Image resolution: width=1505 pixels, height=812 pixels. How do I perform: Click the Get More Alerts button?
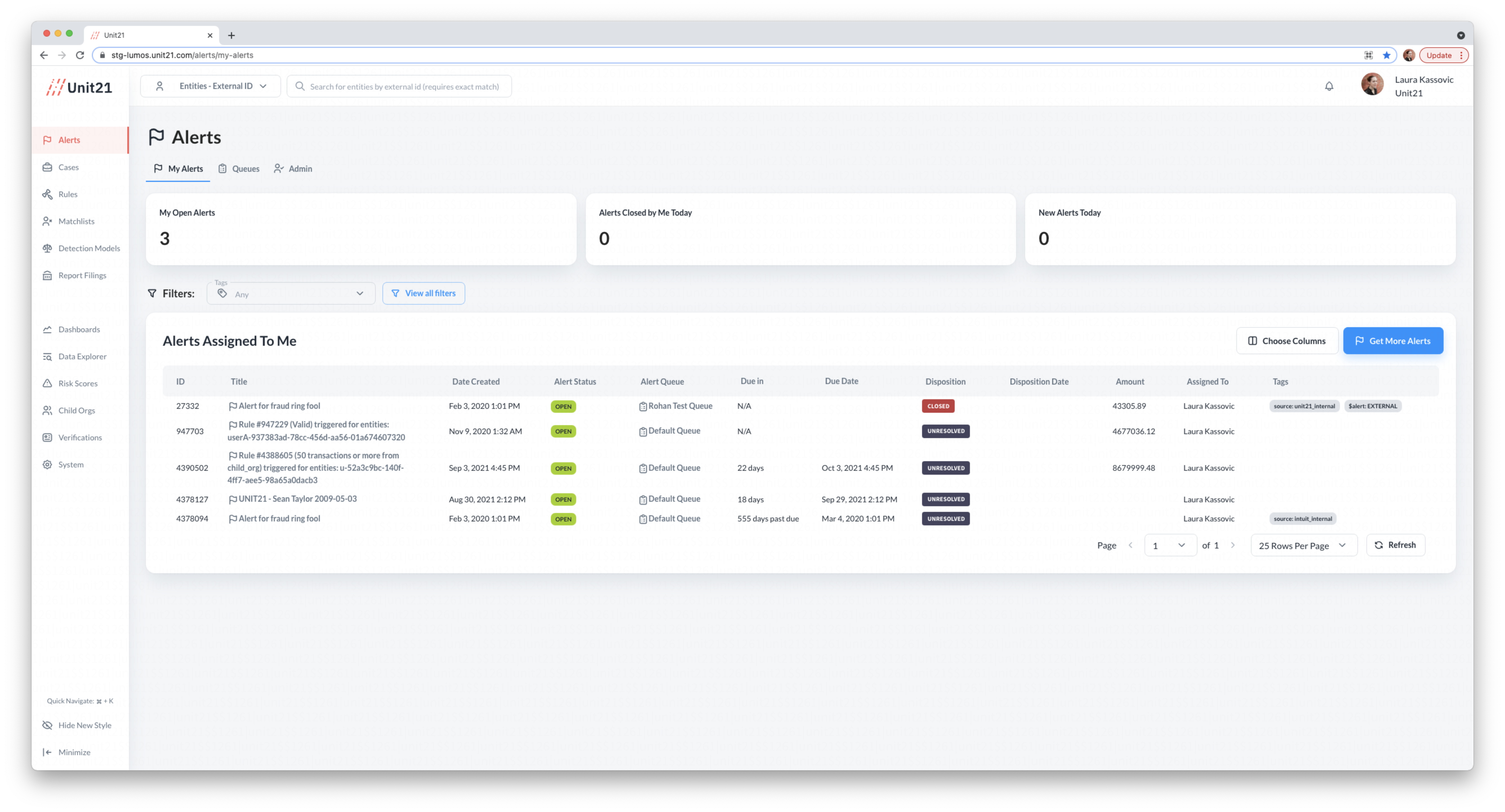coord(1392,341)
